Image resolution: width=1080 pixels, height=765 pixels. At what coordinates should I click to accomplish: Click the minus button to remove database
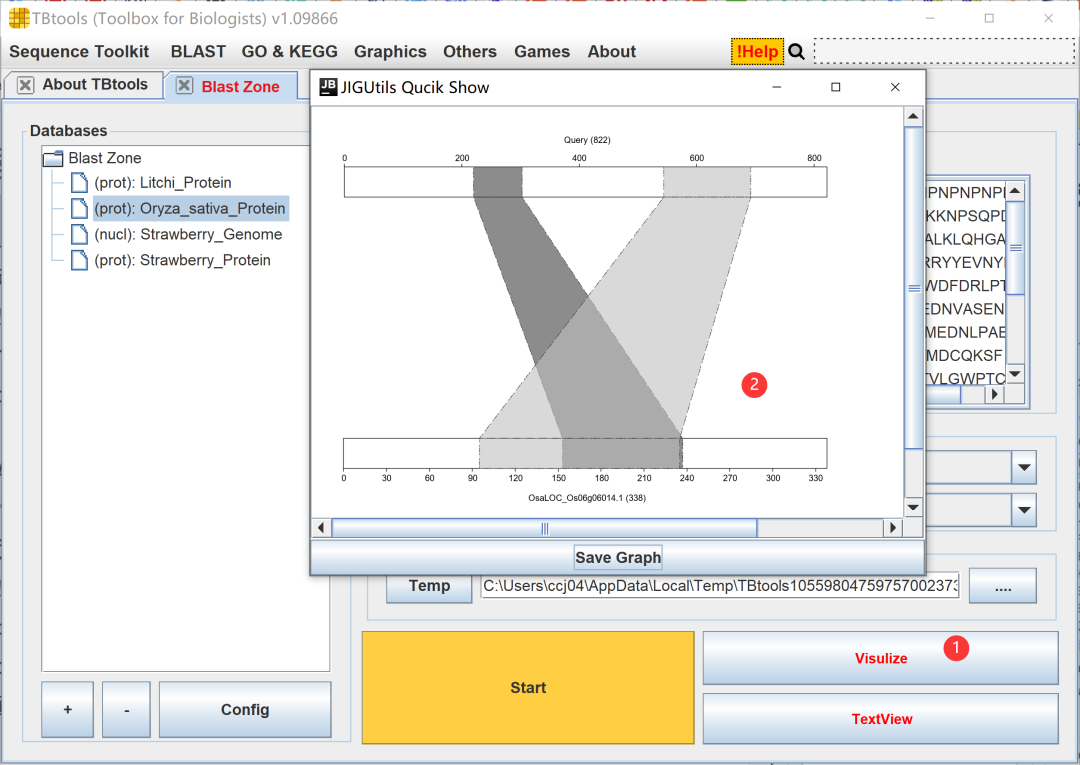point(127,709)
